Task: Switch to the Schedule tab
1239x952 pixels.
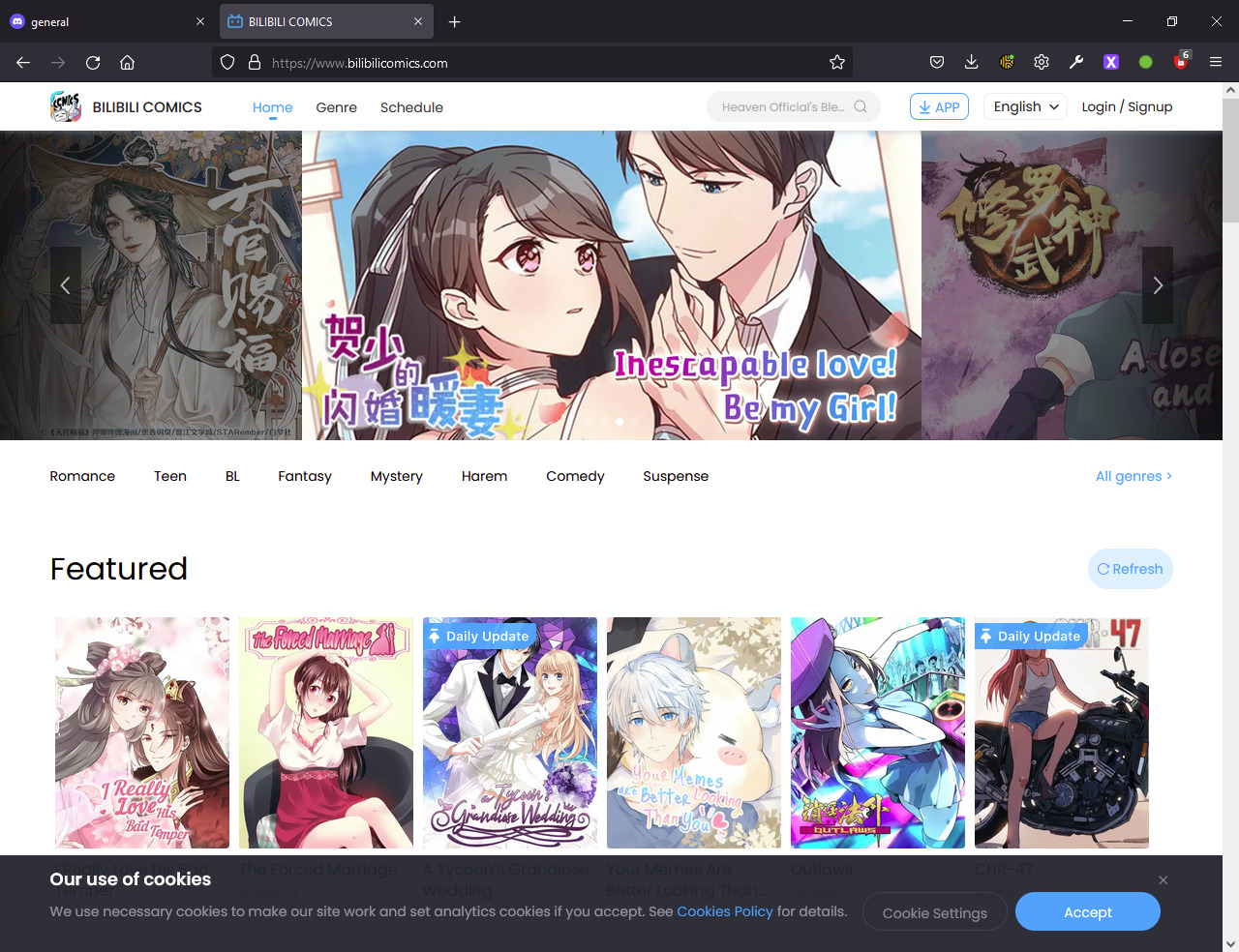Action: [x=411, y=107]
